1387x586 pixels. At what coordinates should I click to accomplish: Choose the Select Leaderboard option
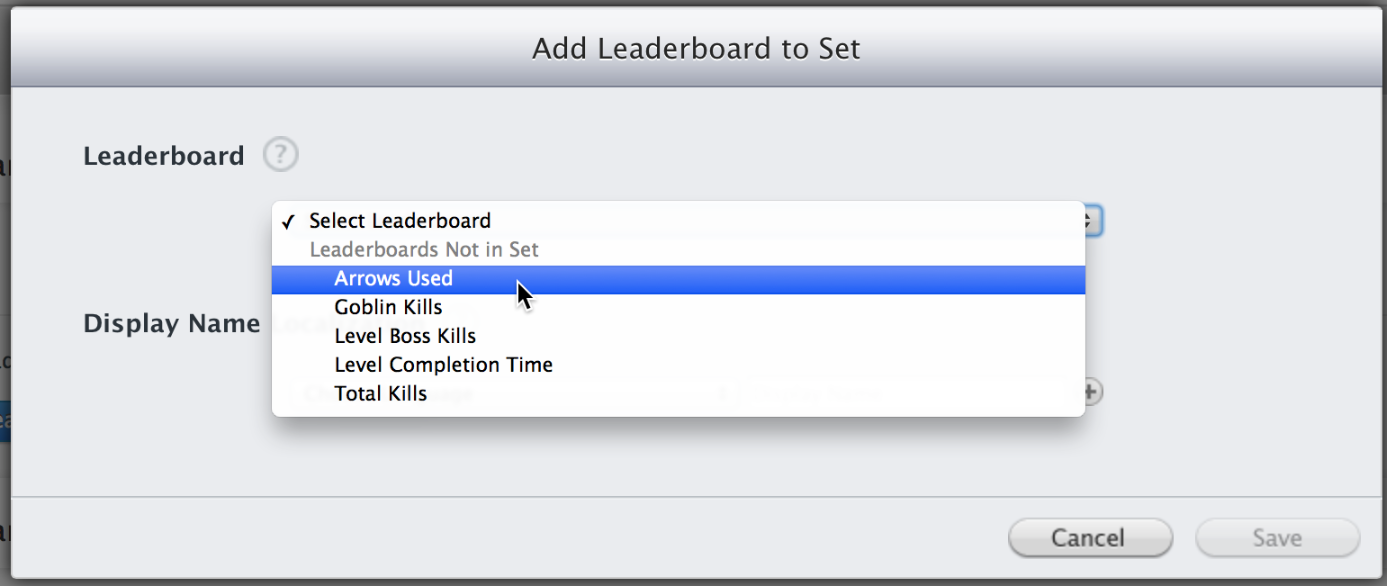coord(399,221)
